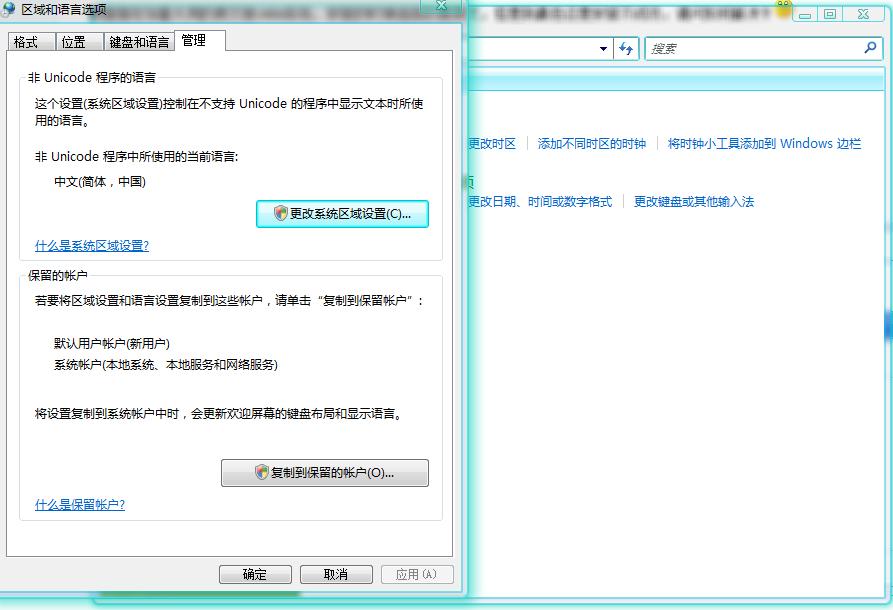Screen dimensions: 893x610
Task: Expand the address bar dropdown arrow
Action: point(603,49)
